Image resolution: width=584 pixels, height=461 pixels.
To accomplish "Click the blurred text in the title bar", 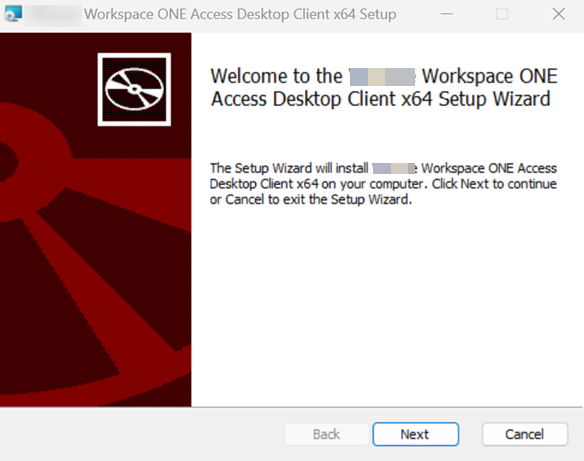I will (53, 15).
